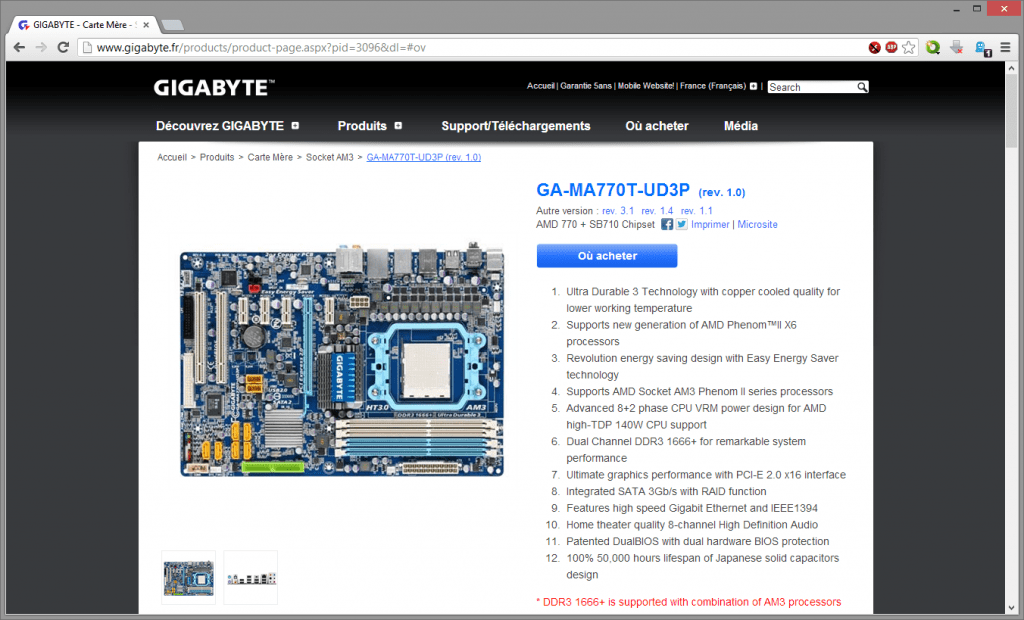
Task: Click the Imprimer link
Action: pyautogui.click(x=710, y=224)
